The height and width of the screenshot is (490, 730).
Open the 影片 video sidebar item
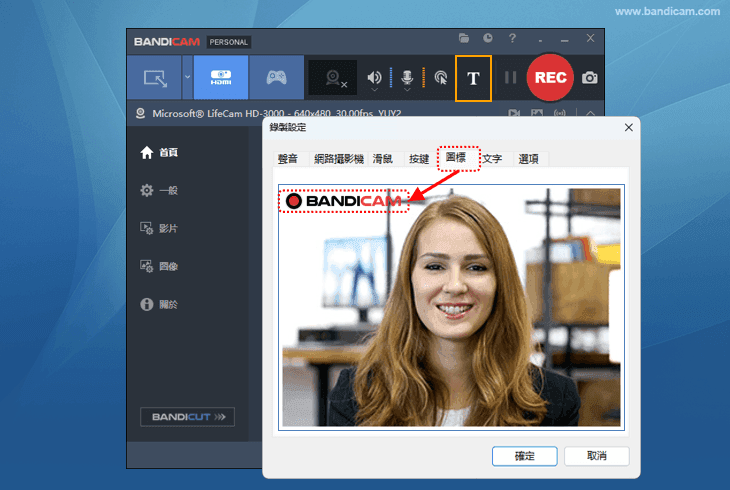click(x=159, y=228)
